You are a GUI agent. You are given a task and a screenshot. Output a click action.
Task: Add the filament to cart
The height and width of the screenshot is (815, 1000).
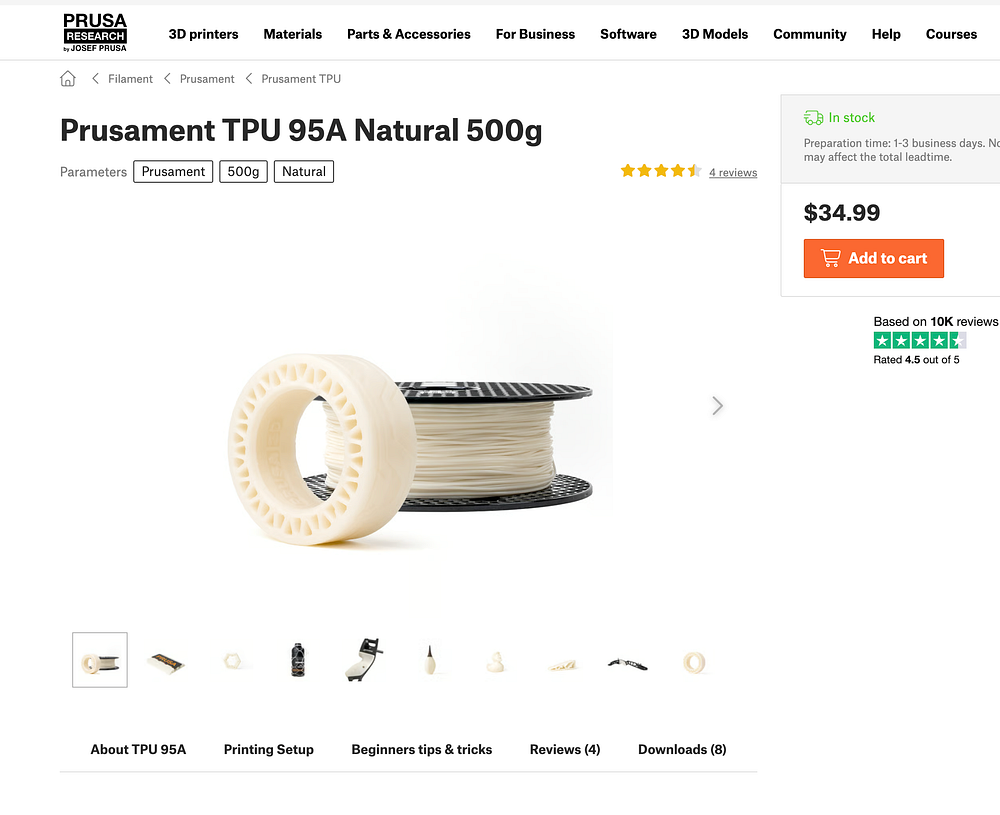pyautogui.click(x=874, y=258)
